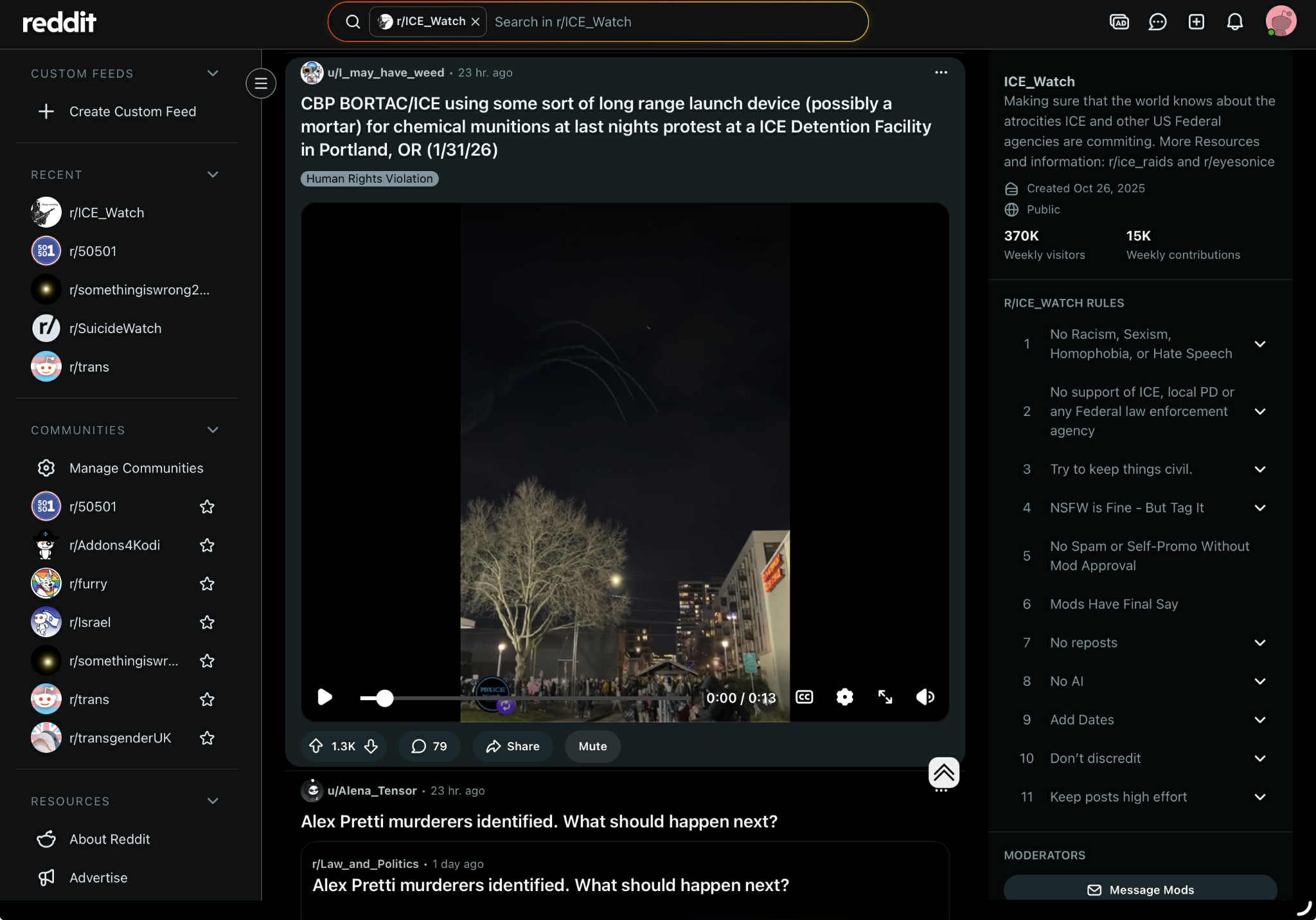Click the create post plus icon
Screen dimensions: 1316x920
click(x=1196, y=22)
